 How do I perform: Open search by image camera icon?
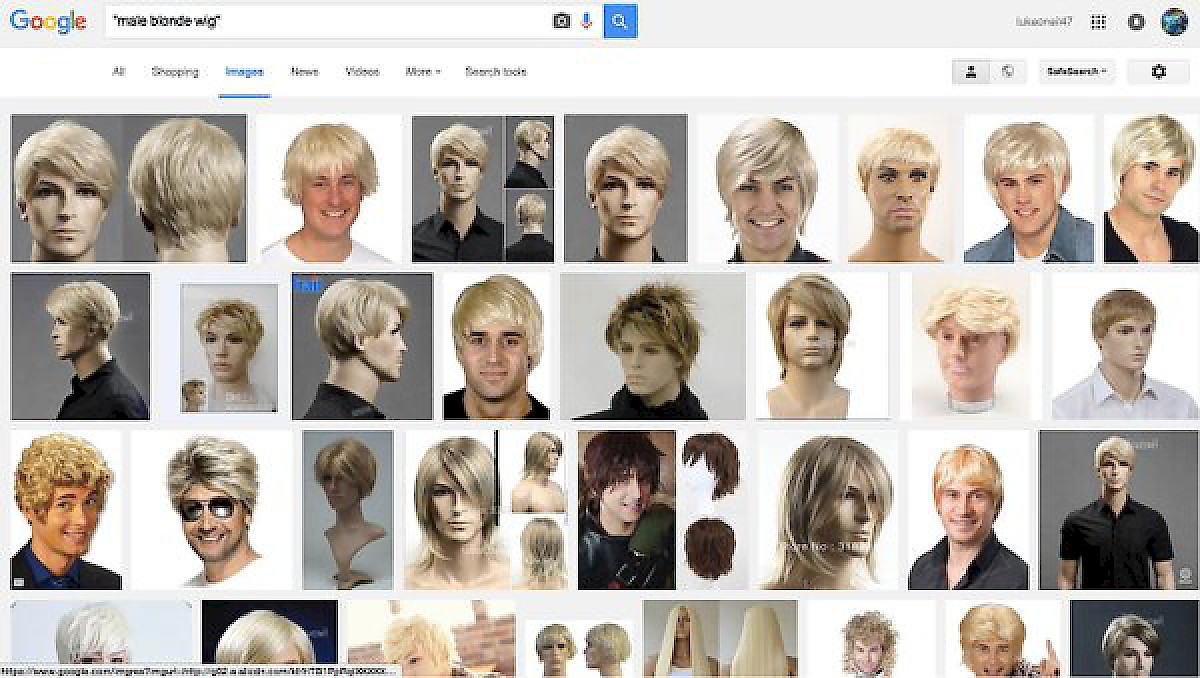[x=562, y=21]
